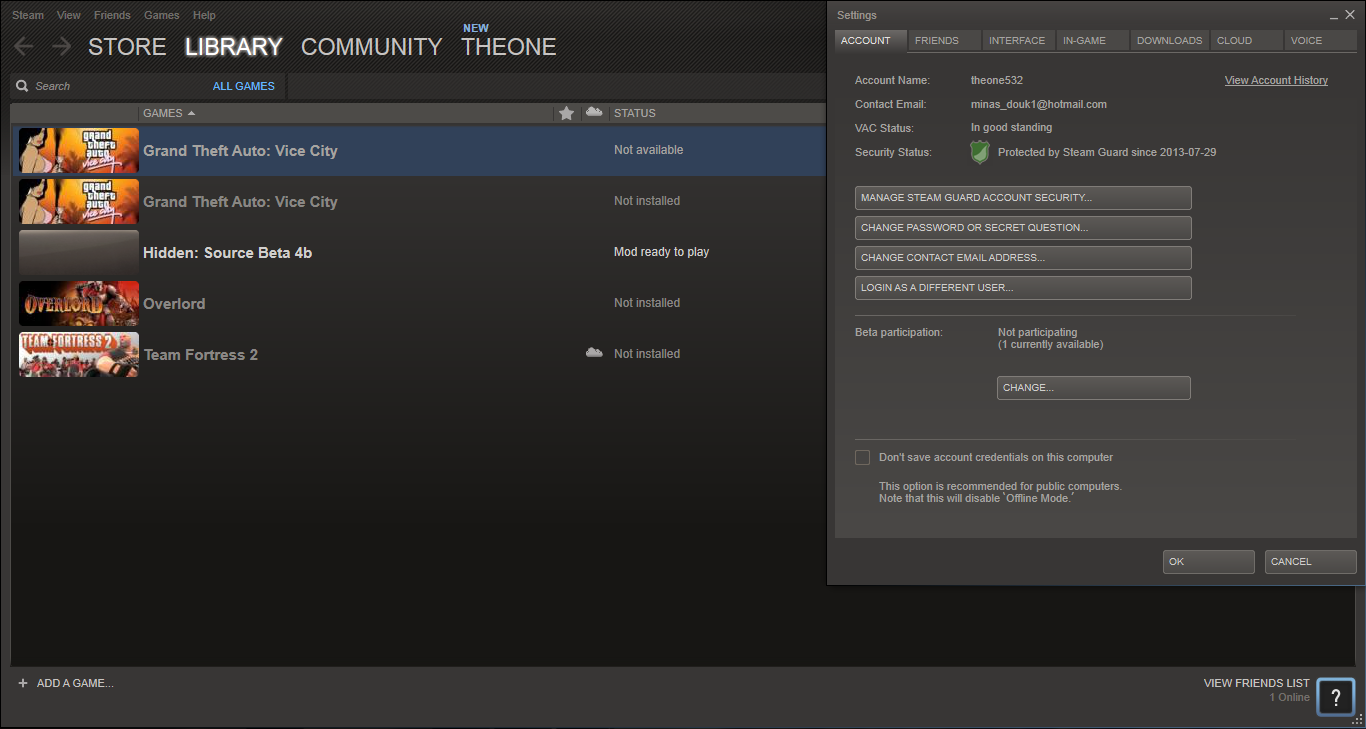Confirm settings with OK button
Viewport: 1366px width, 729px height.
click(1208, 562)
